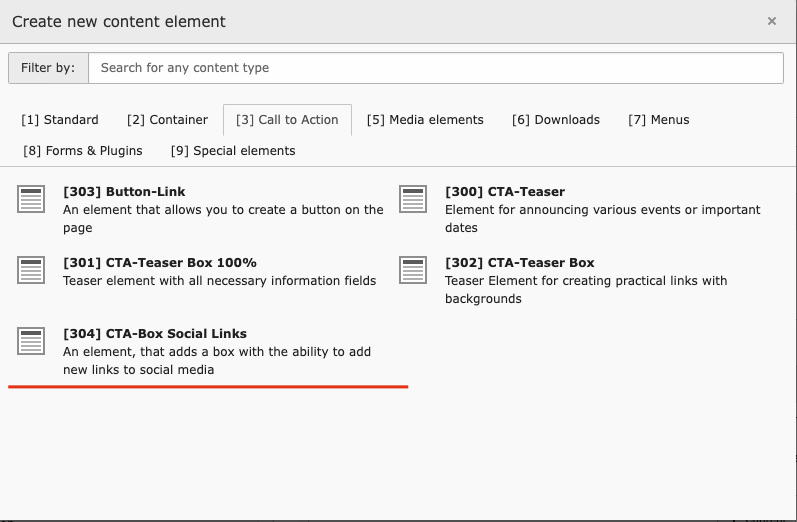Open the Forms & Plugins tab

pos(83,151)
